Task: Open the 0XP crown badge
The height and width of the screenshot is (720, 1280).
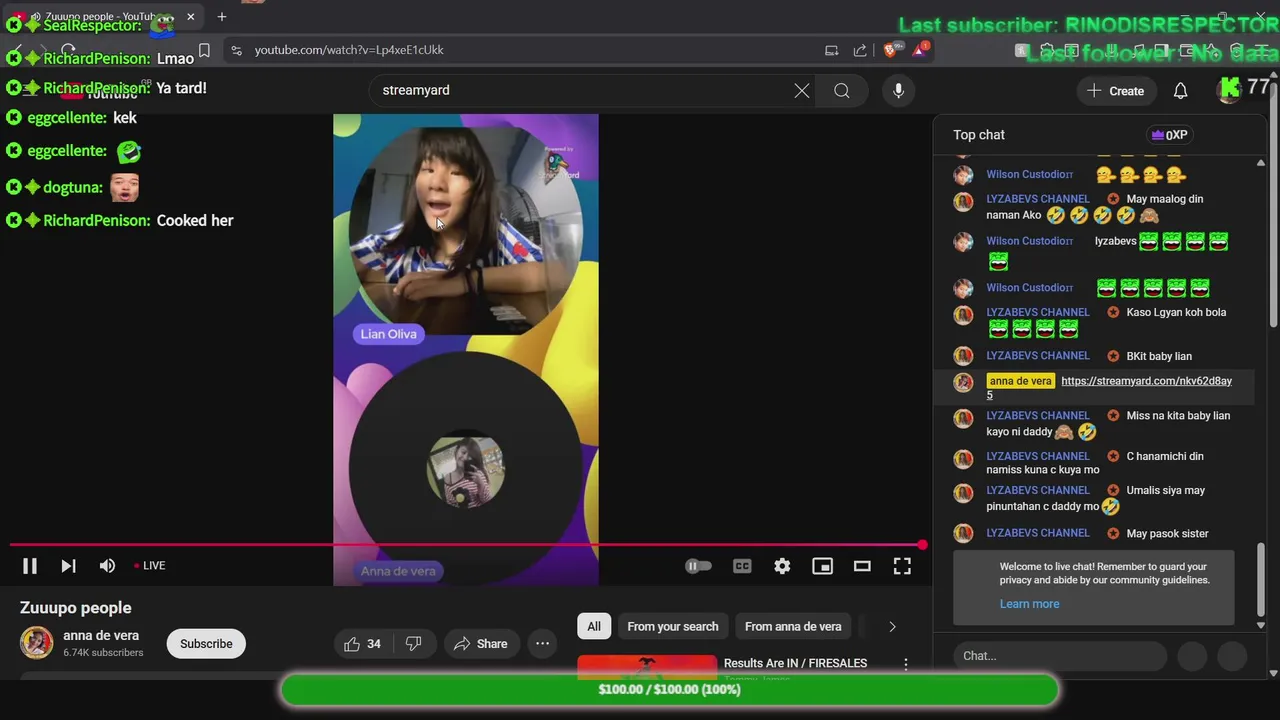Action: 1169,135
